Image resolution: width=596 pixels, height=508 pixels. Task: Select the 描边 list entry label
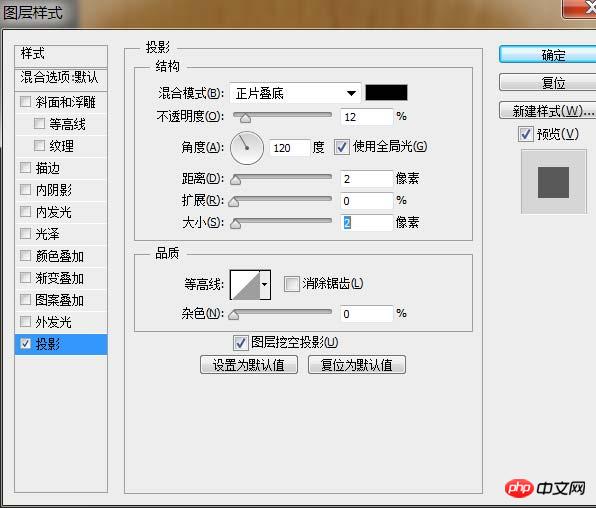click(48, 168)
